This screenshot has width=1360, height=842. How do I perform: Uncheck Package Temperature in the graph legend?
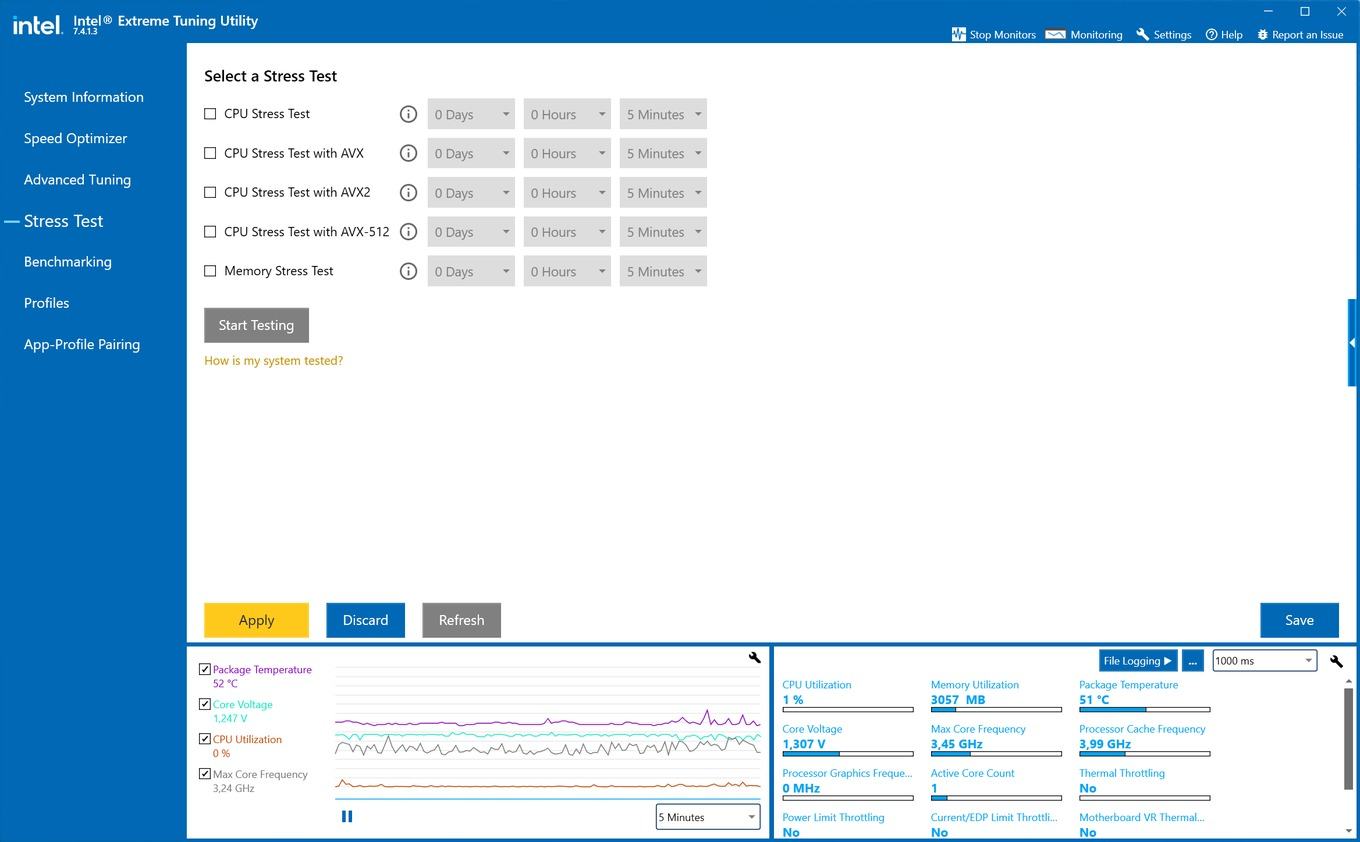205,669
